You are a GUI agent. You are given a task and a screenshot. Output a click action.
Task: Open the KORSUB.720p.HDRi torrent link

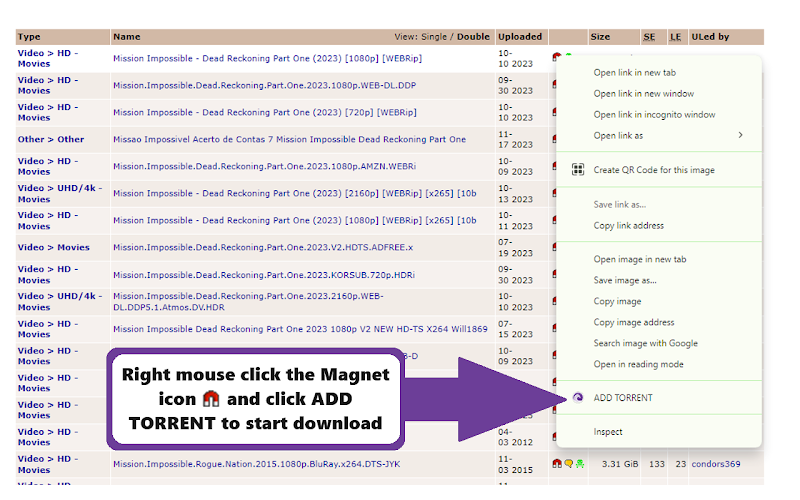(264, 275)
